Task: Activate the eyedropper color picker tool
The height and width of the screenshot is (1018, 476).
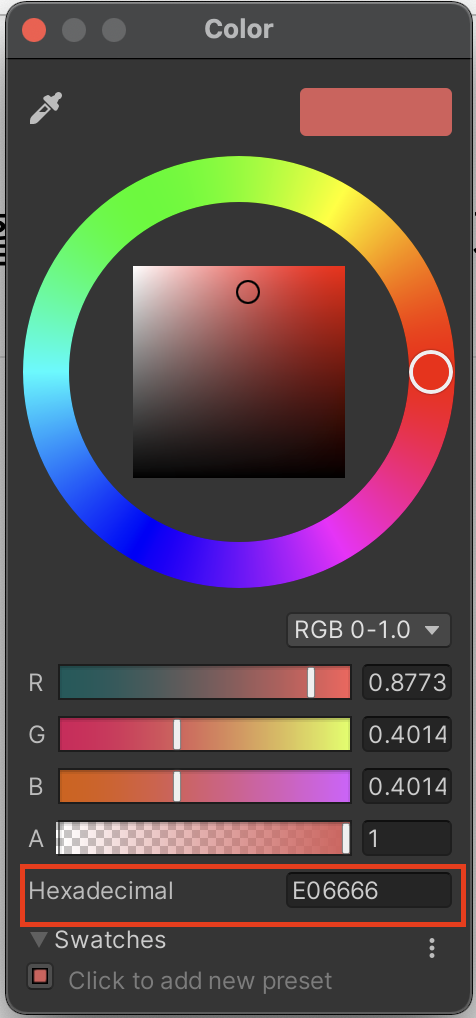Action: point(46,108)
